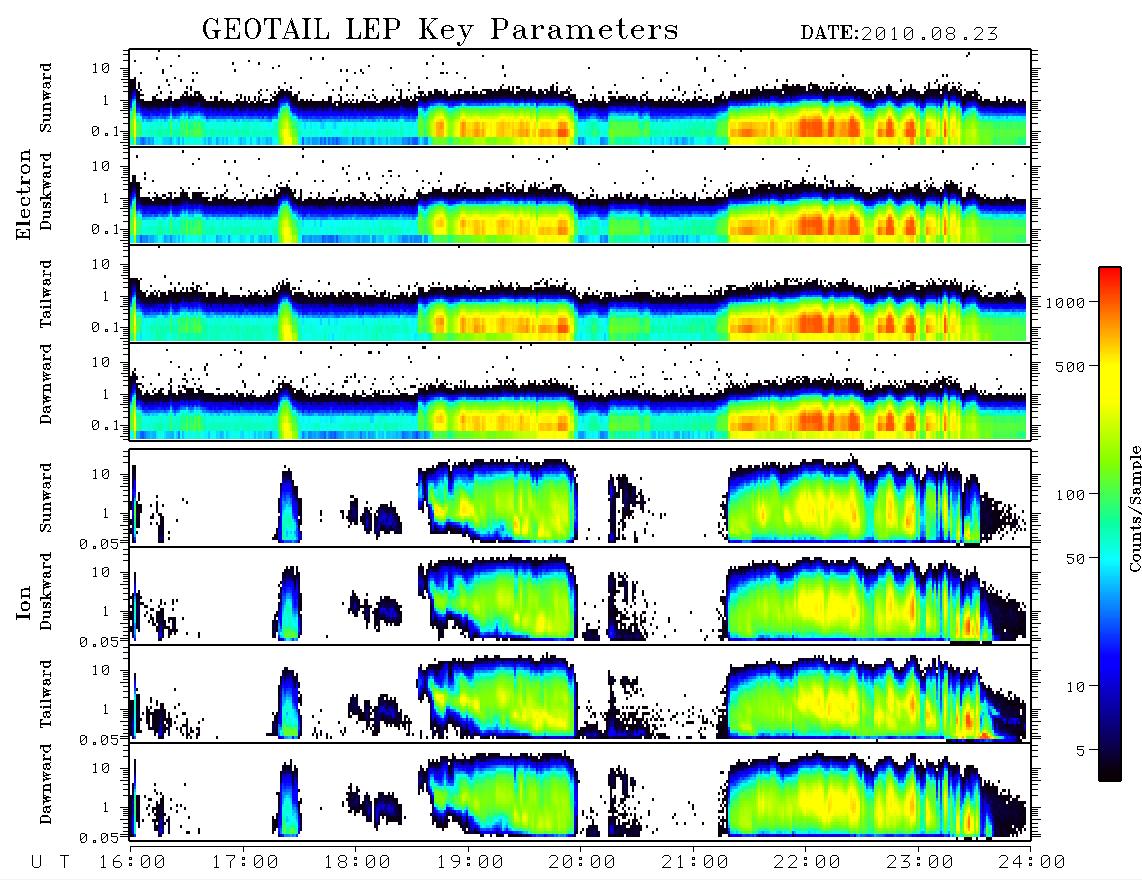Click the Ion Sunward spectrogram panel
1142x880 pixels.
pos(580,498)
